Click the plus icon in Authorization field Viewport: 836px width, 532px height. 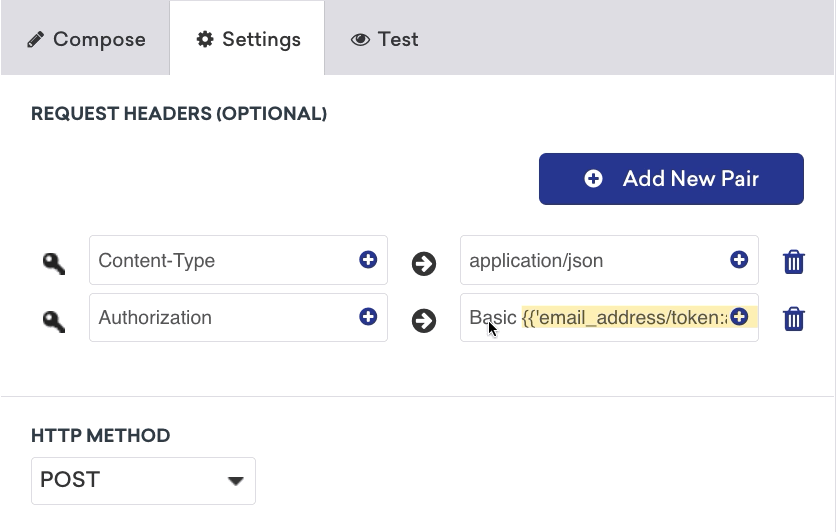(368, 317)
